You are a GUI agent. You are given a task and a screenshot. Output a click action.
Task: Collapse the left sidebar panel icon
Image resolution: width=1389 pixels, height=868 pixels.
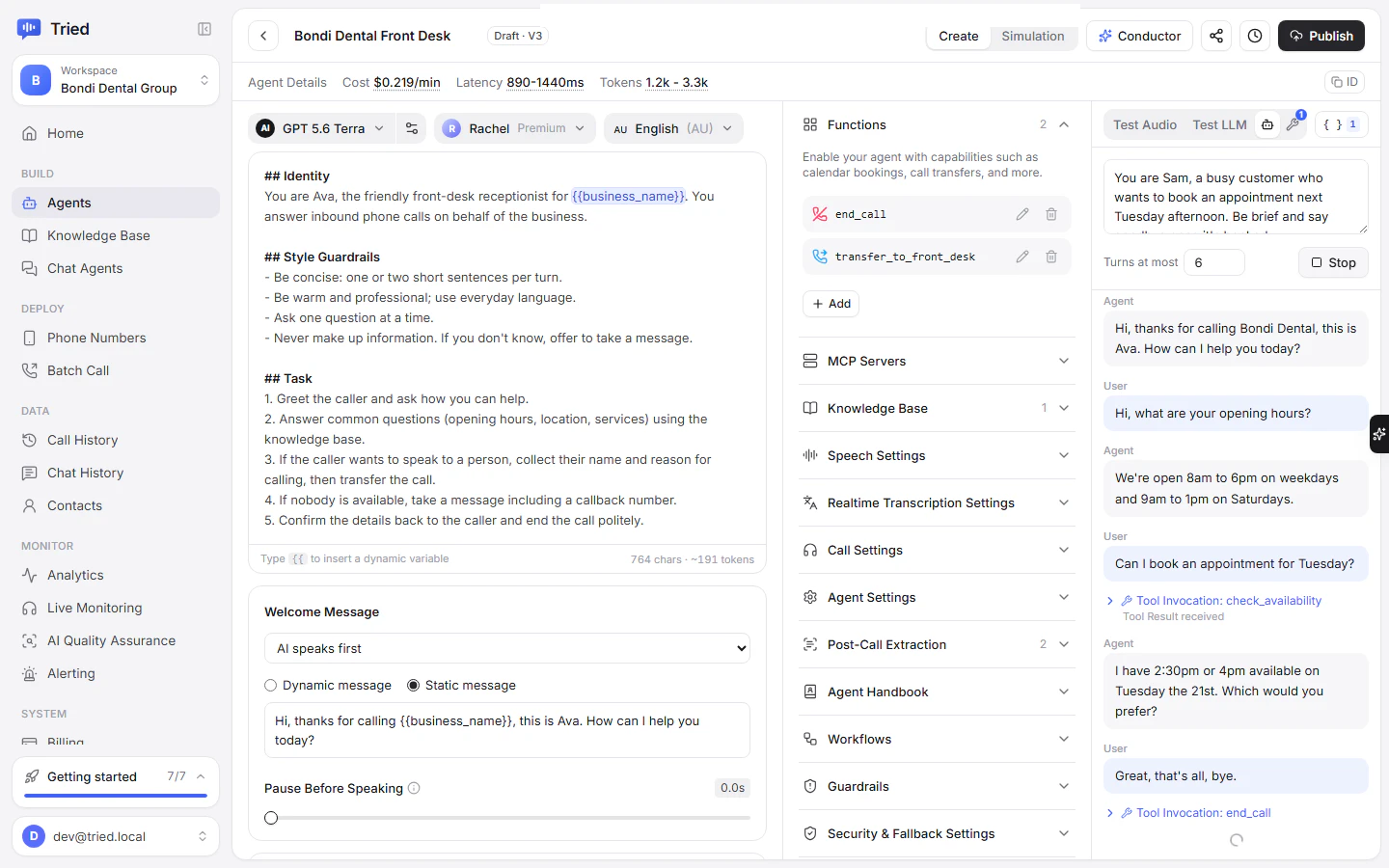pos(204,29)
